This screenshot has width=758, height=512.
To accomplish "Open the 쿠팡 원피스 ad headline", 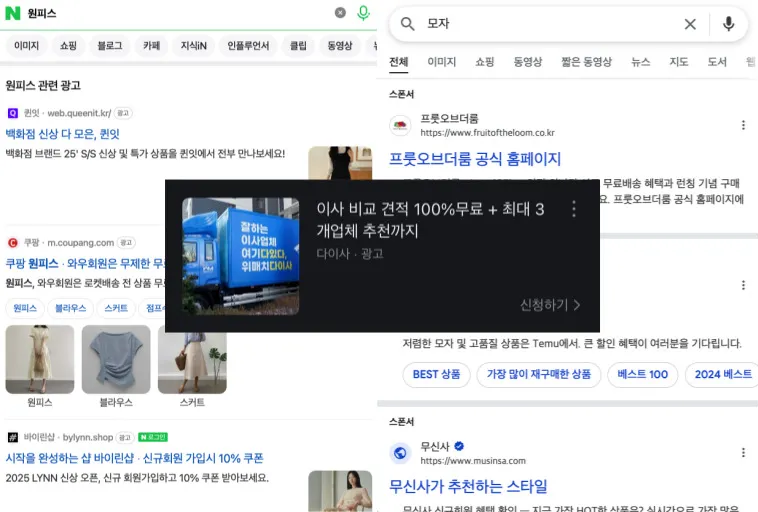I will (85, 263).
